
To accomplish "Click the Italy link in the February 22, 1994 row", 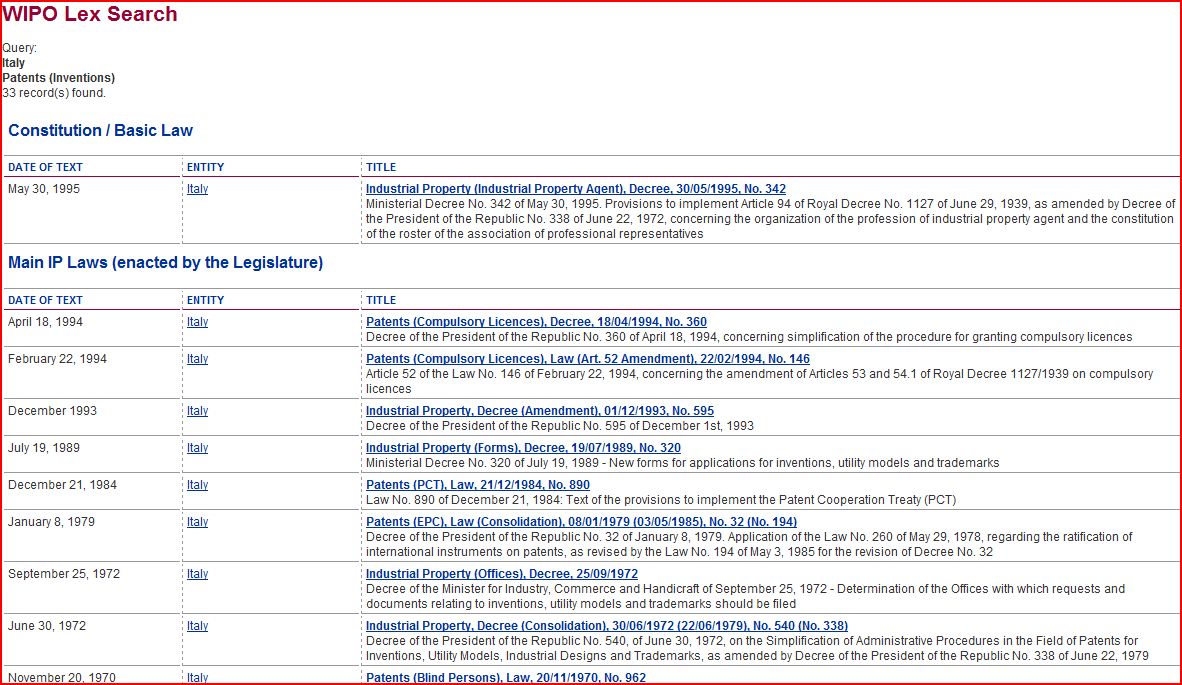I will pyautogui.click(x=198, y=359).
